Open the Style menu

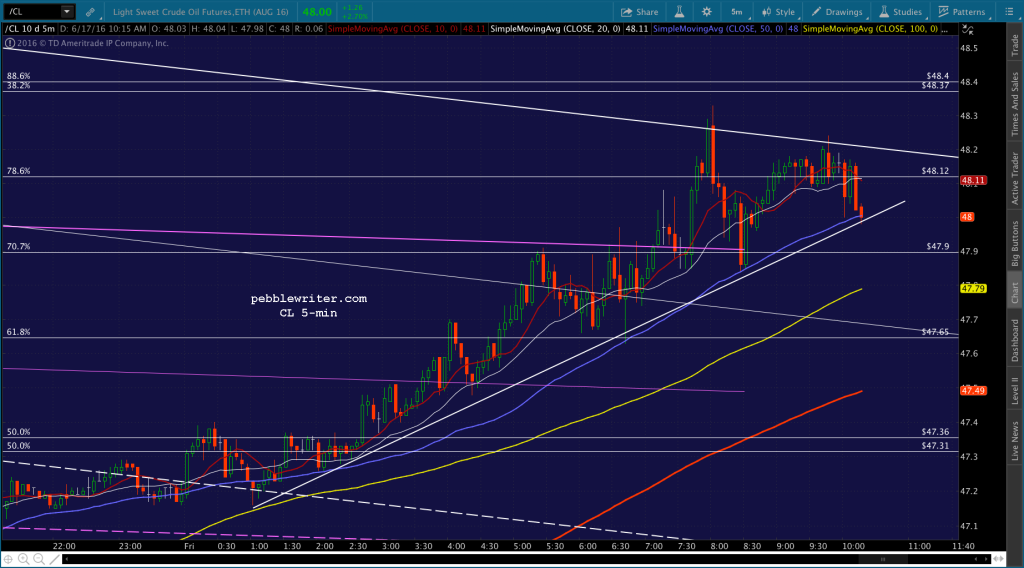click(x=778, y=12)
